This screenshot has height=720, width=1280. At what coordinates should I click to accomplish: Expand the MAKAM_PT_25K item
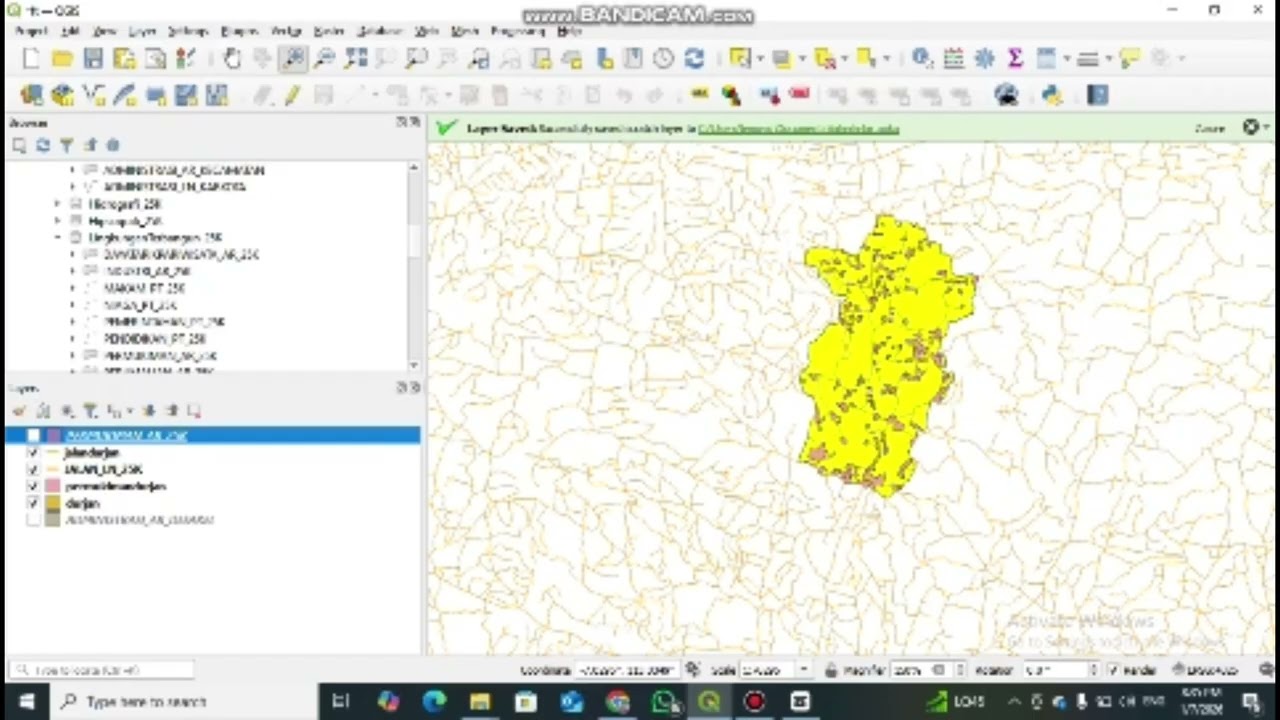tap(73, 288)
